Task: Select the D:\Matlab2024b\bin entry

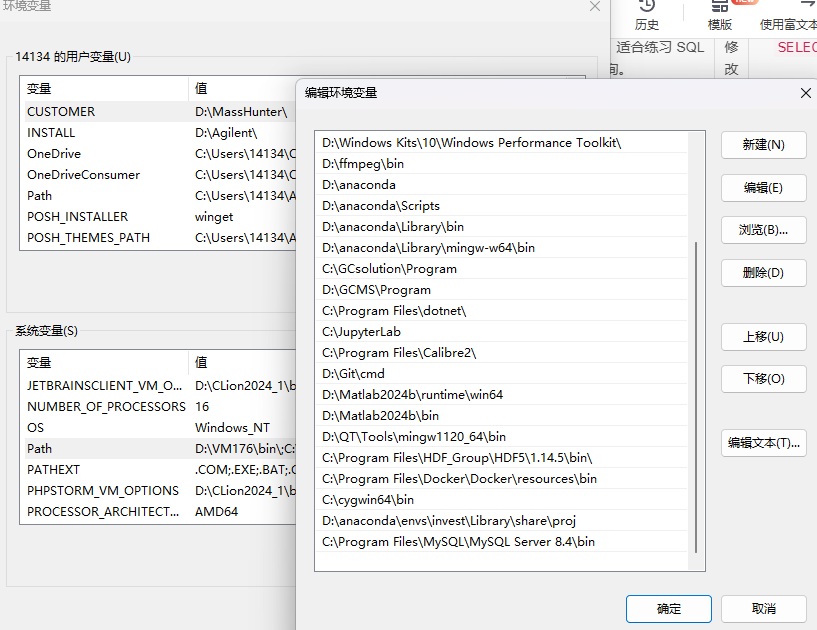Action: (x=502, y=416)
